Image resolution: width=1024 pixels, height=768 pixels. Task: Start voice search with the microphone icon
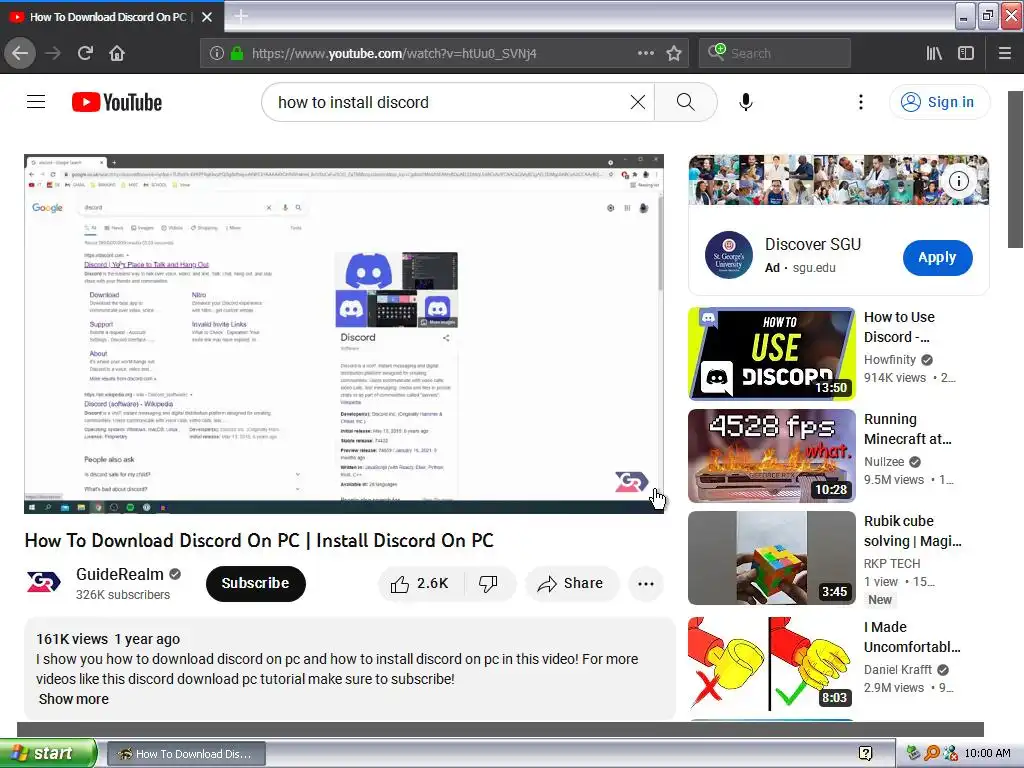(746, 102)
